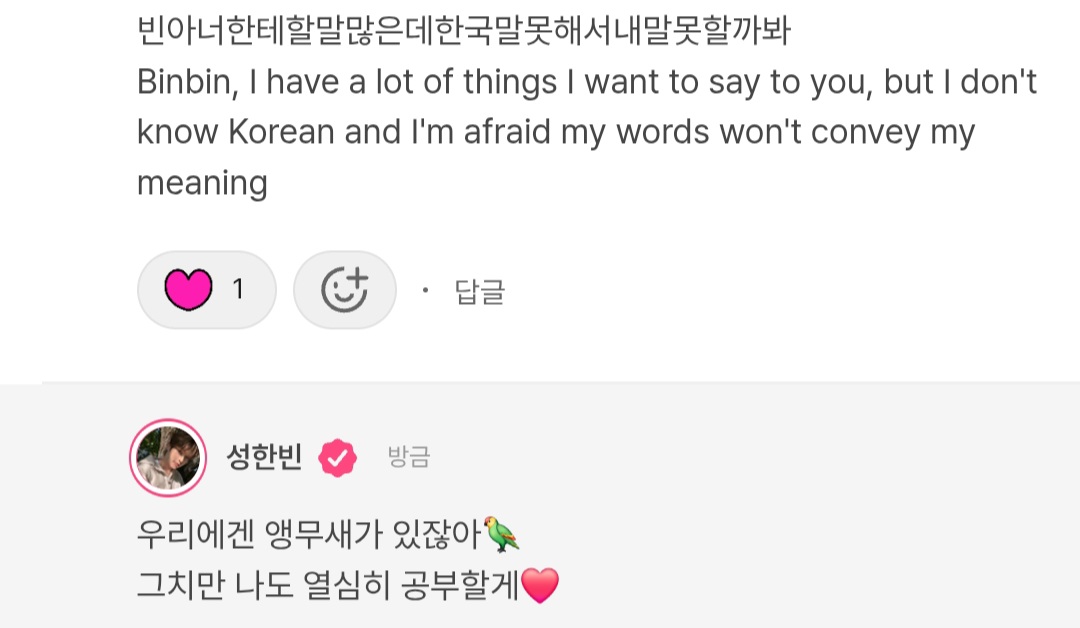1080x628 pixels.
Task: Click the verified badge next to 성한빈
Action: [337, 458]
